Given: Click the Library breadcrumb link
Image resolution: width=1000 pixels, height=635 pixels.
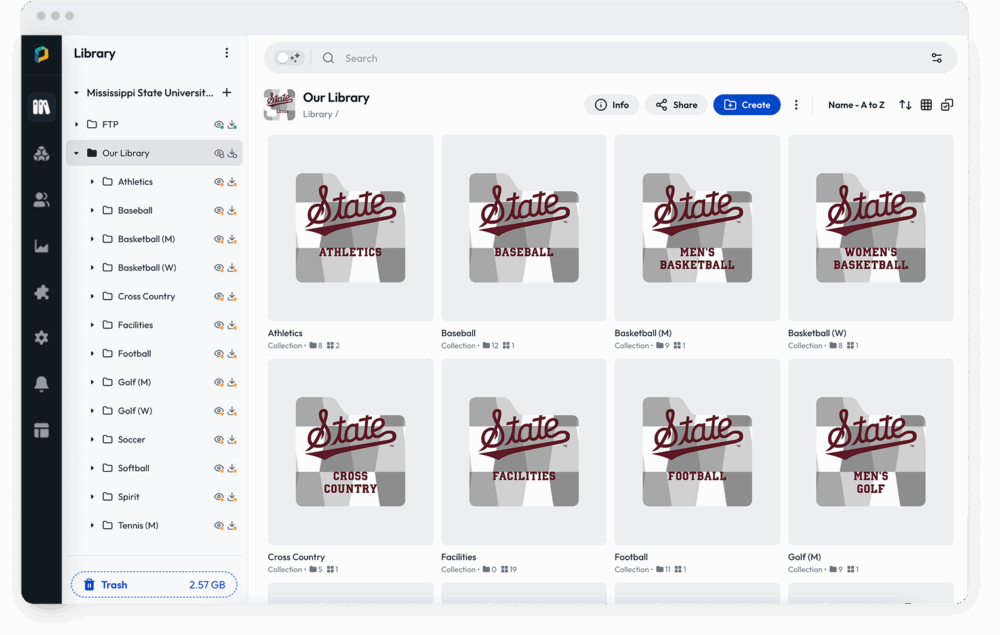Looking at the screenshot, I should click(x=318, y=114).
